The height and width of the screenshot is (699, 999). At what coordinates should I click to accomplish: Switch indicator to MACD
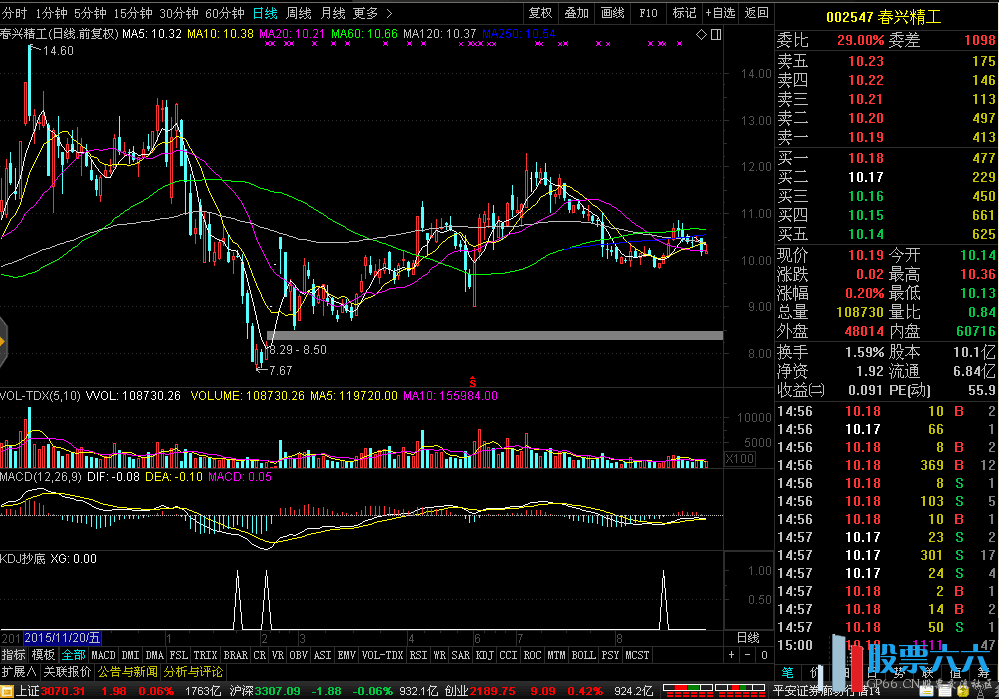point(103,655)
